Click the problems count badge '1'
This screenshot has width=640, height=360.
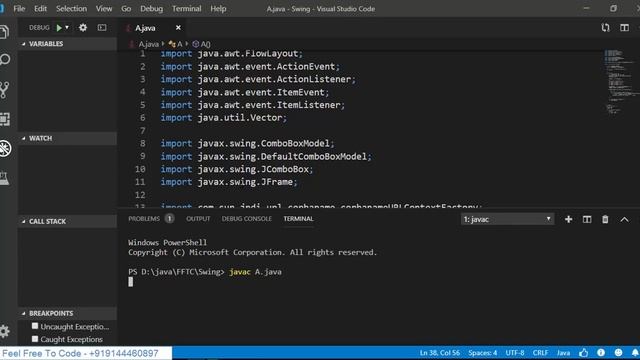169,219
